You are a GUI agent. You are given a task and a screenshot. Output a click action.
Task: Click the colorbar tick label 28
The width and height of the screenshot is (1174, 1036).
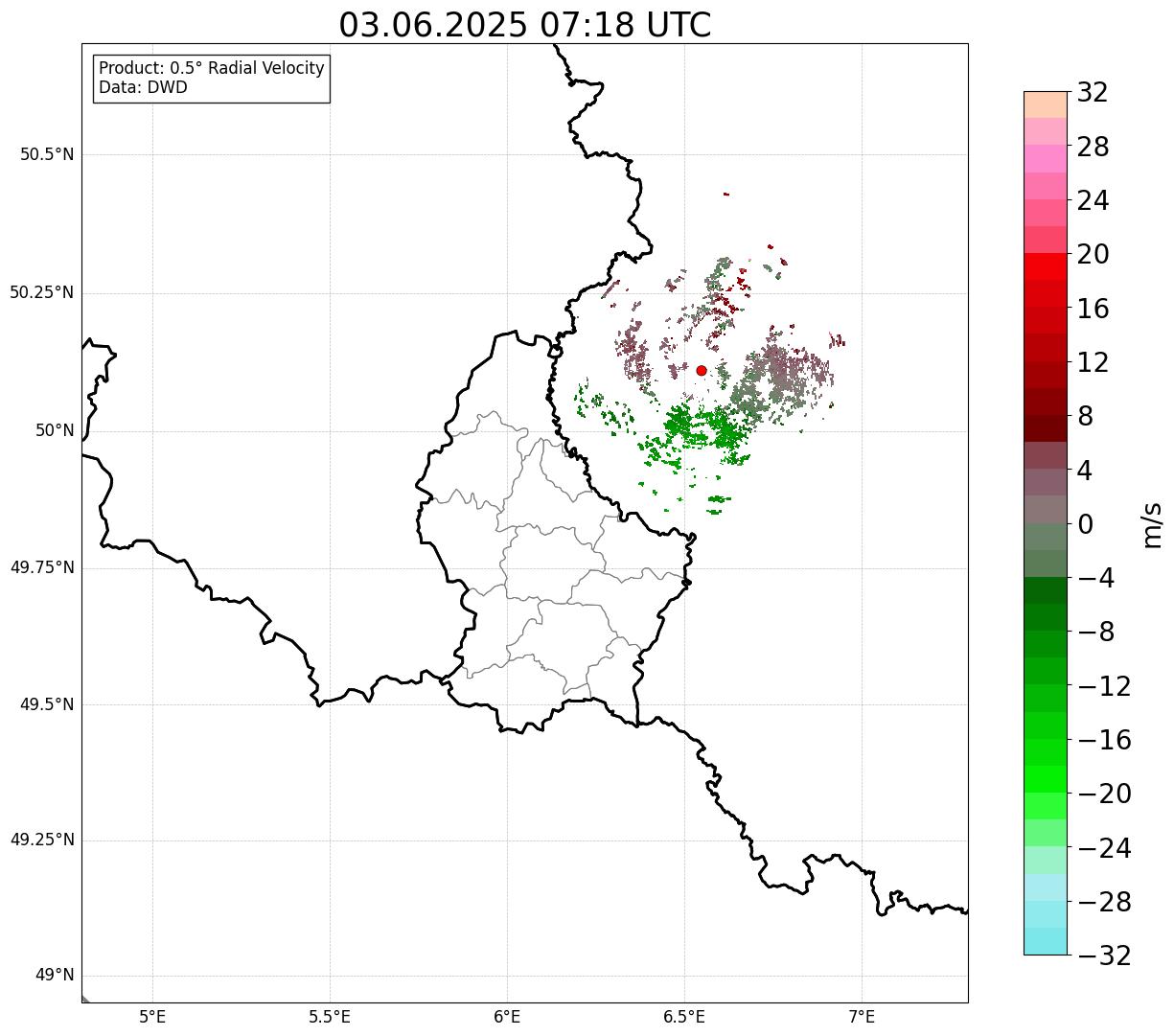[x=1093, y=147]
